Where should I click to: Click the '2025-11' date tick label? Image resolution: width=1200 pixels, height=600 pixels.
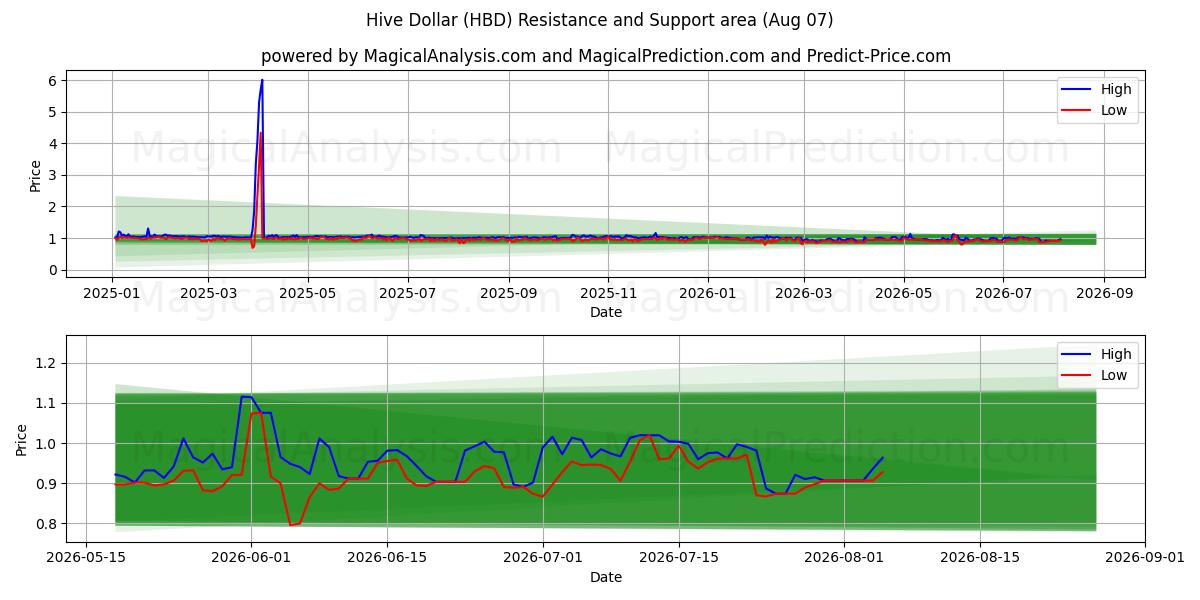pos(608,292)
